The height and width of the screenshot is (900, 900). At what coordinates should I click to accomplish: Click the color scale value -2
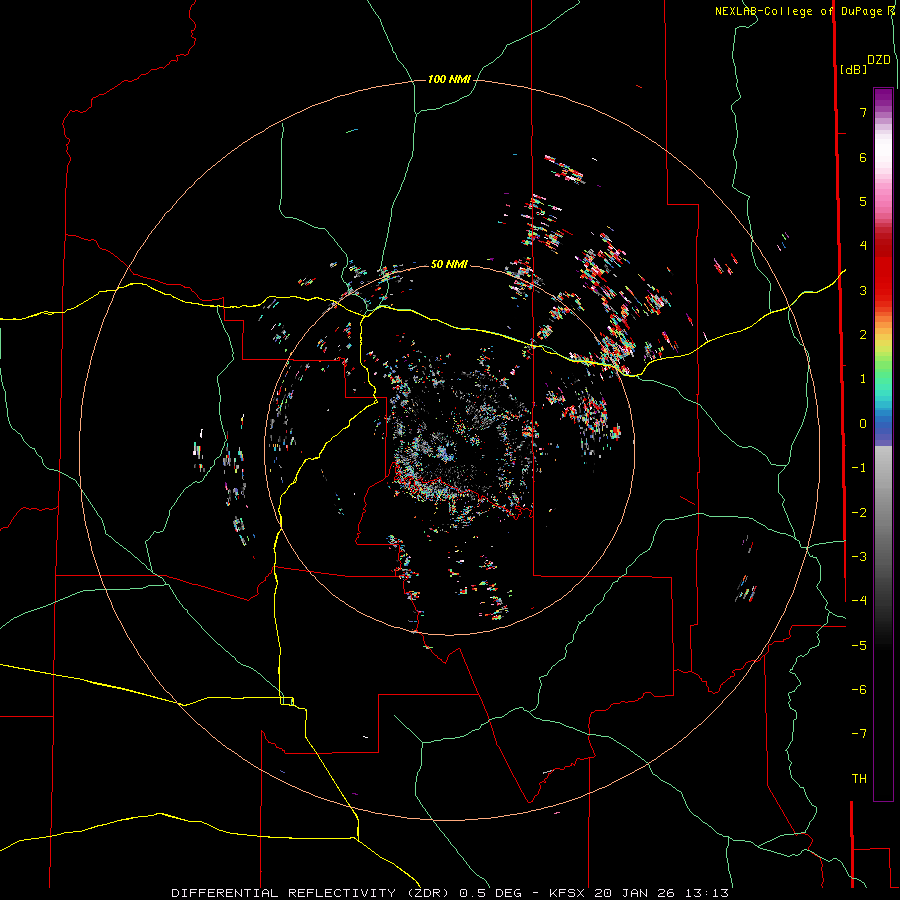pyautogui.click(x=859, y=513)
